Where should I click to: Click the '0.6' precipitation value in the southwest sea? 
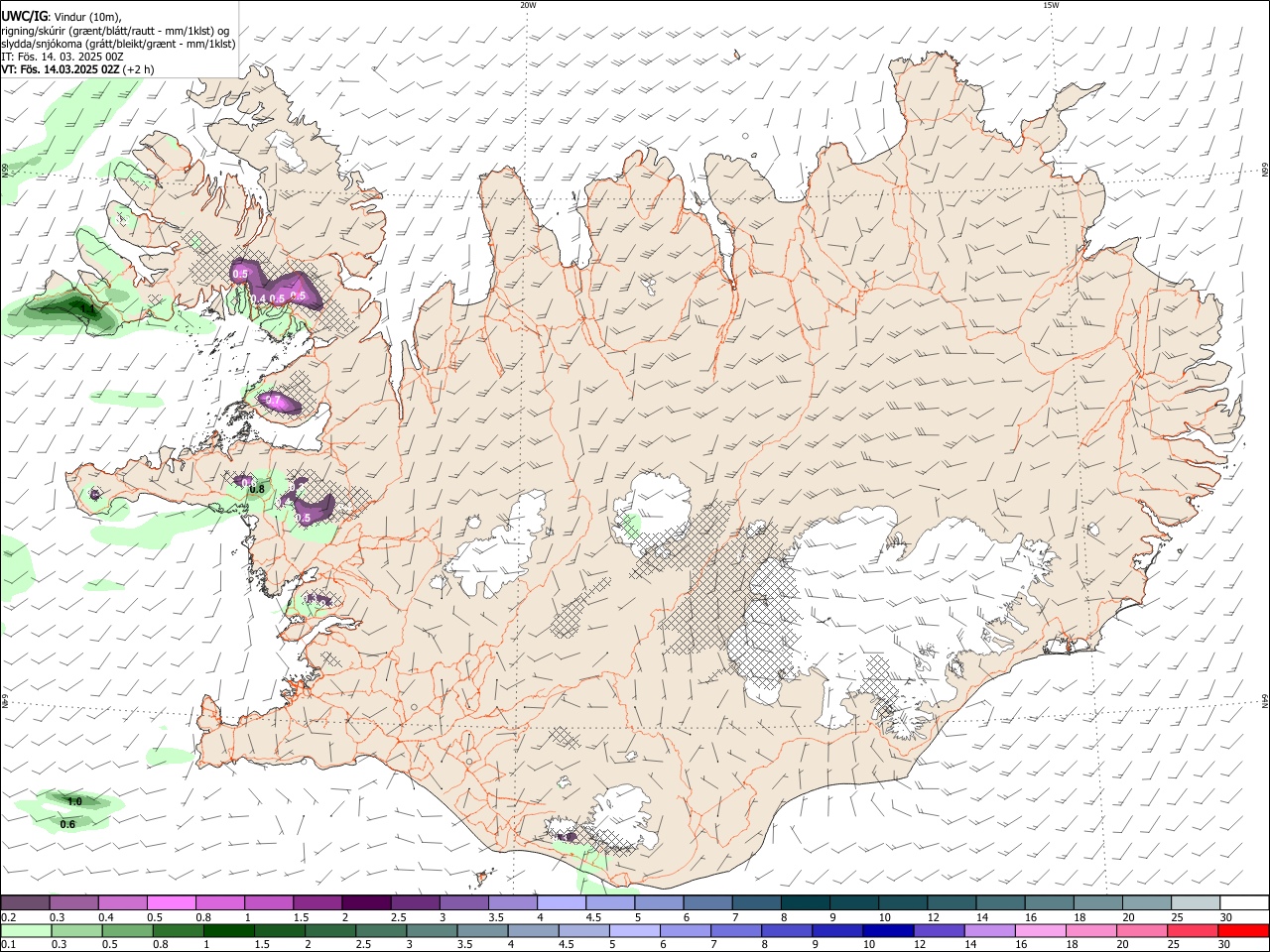67,824
